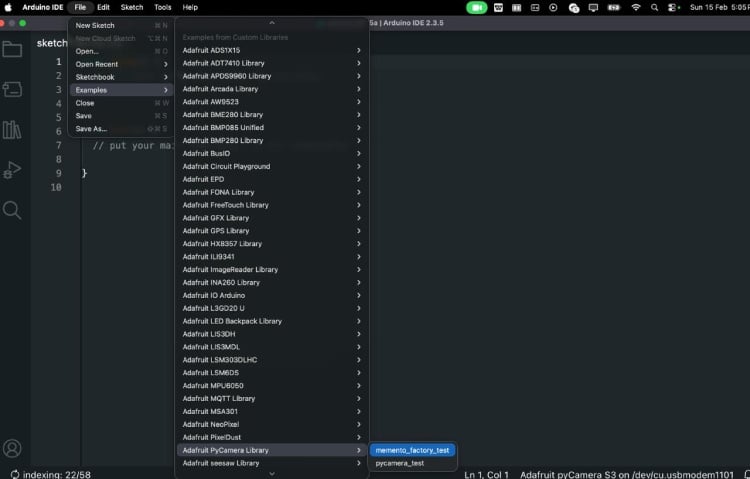
Task: Expand Adafruit ADS1X15 examples
Action: tap(272, 50)
